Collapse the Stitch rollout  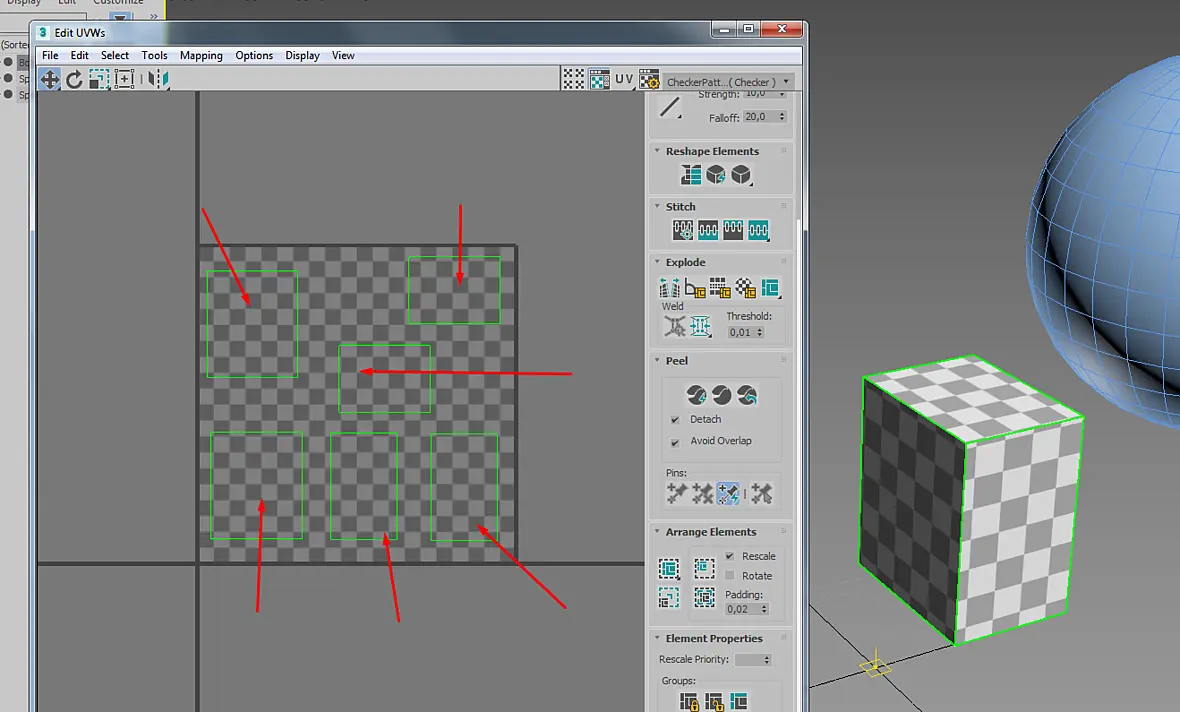point(658,206)
